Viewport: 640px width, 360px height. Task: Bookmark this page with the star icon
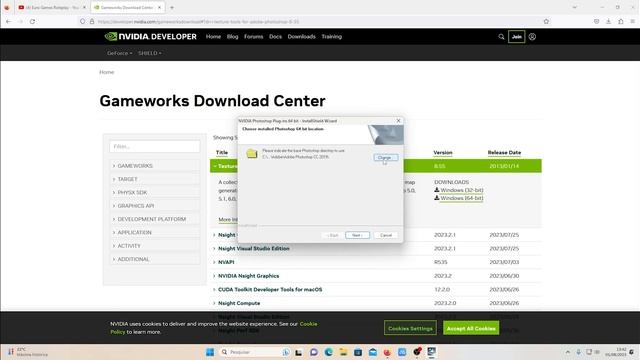tap(546, 21)
